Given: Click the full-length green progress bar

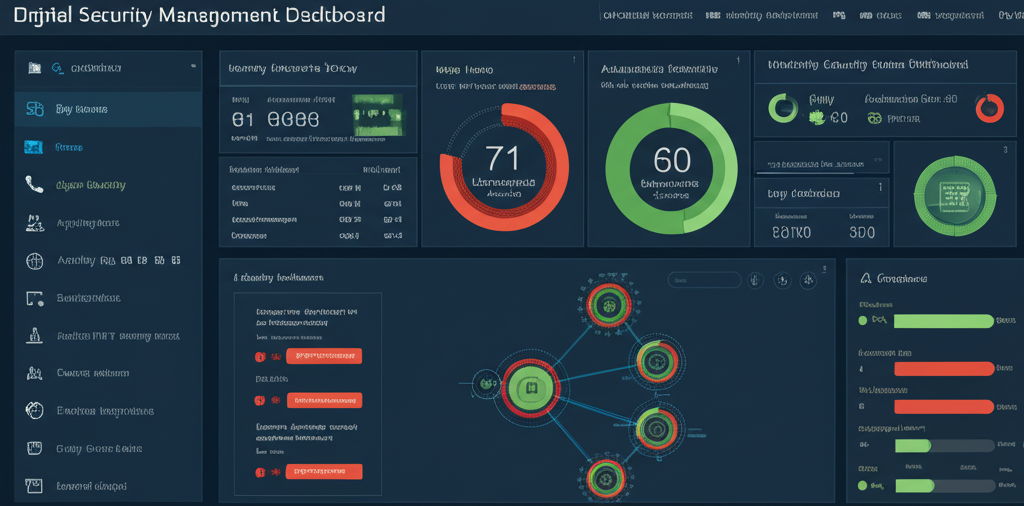Looking at the screenshot, I should pyautogui.click(x=944, y=321).
